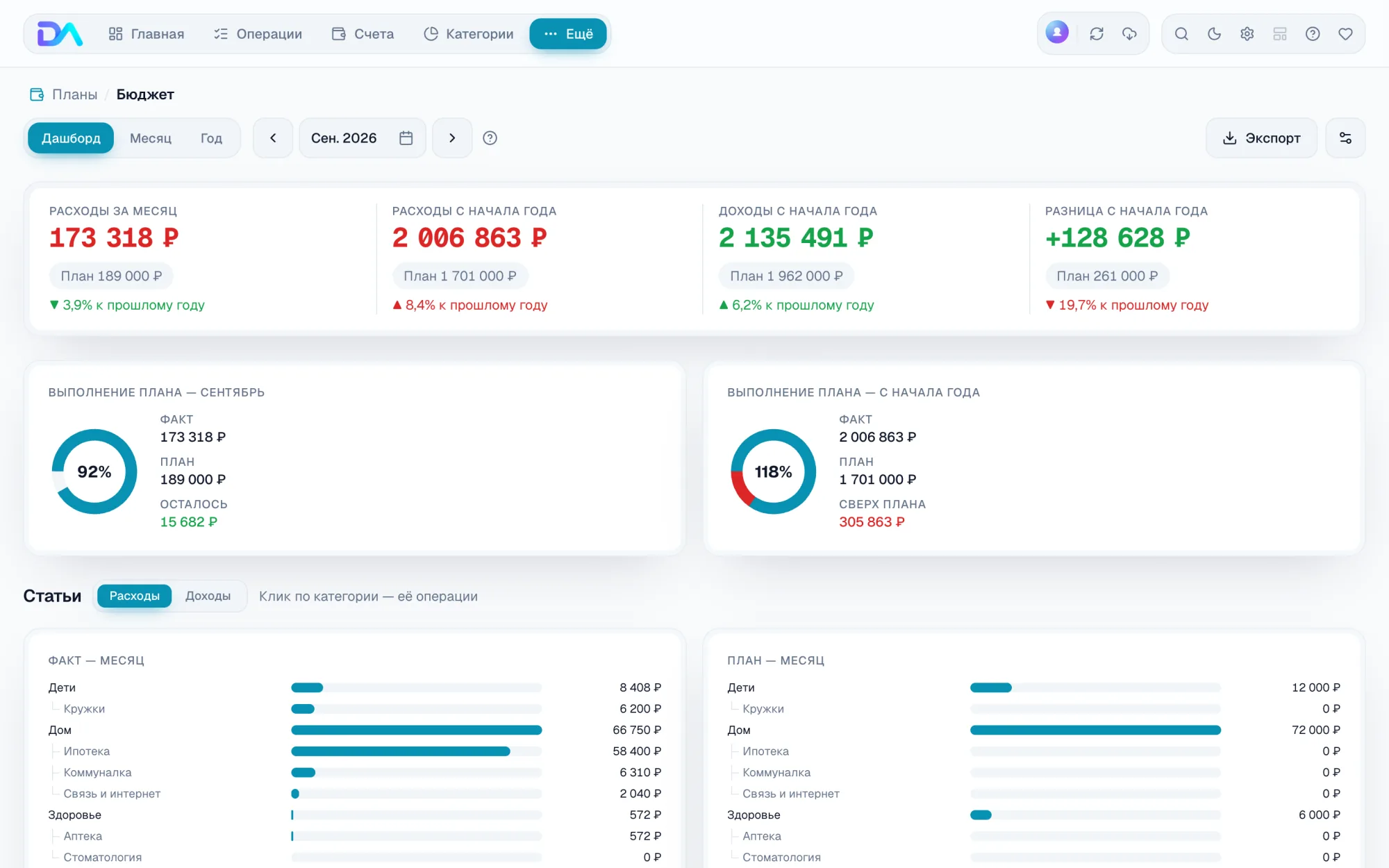Image resolution: width=1389 pixels, height=868 pixels.
Task: Click the wallet icon in breadcrumb
Action: (x=37, y=94)
